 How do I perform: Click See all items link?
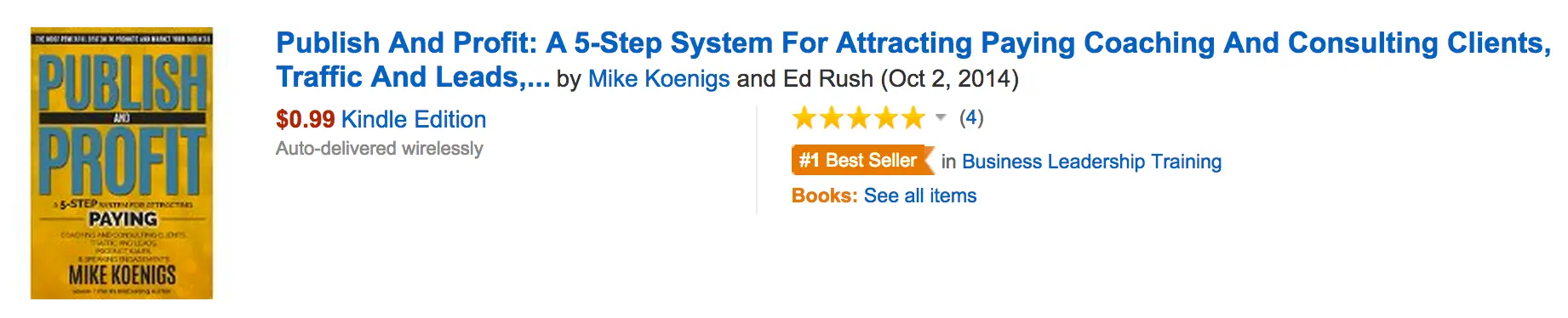tap(920, 196)
